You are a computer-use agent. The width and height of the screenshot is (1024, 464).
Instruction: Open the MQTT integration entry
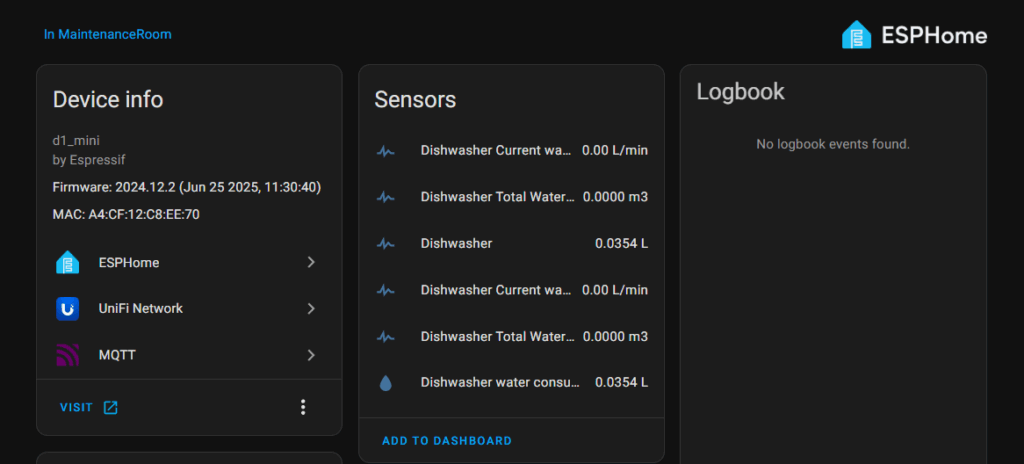pyautogui.click(x=189, y=355)
